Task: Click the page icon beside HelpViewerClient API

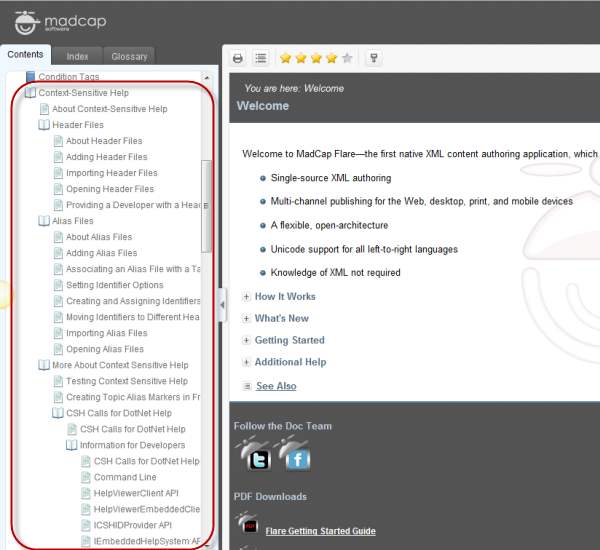Action: (x=86, y=493)
